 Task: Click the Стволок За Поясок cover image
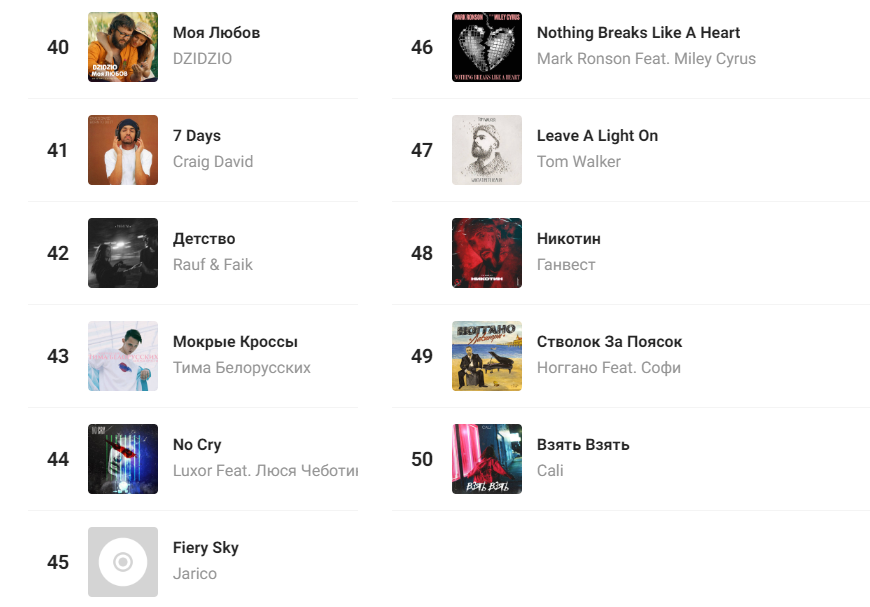487,356
